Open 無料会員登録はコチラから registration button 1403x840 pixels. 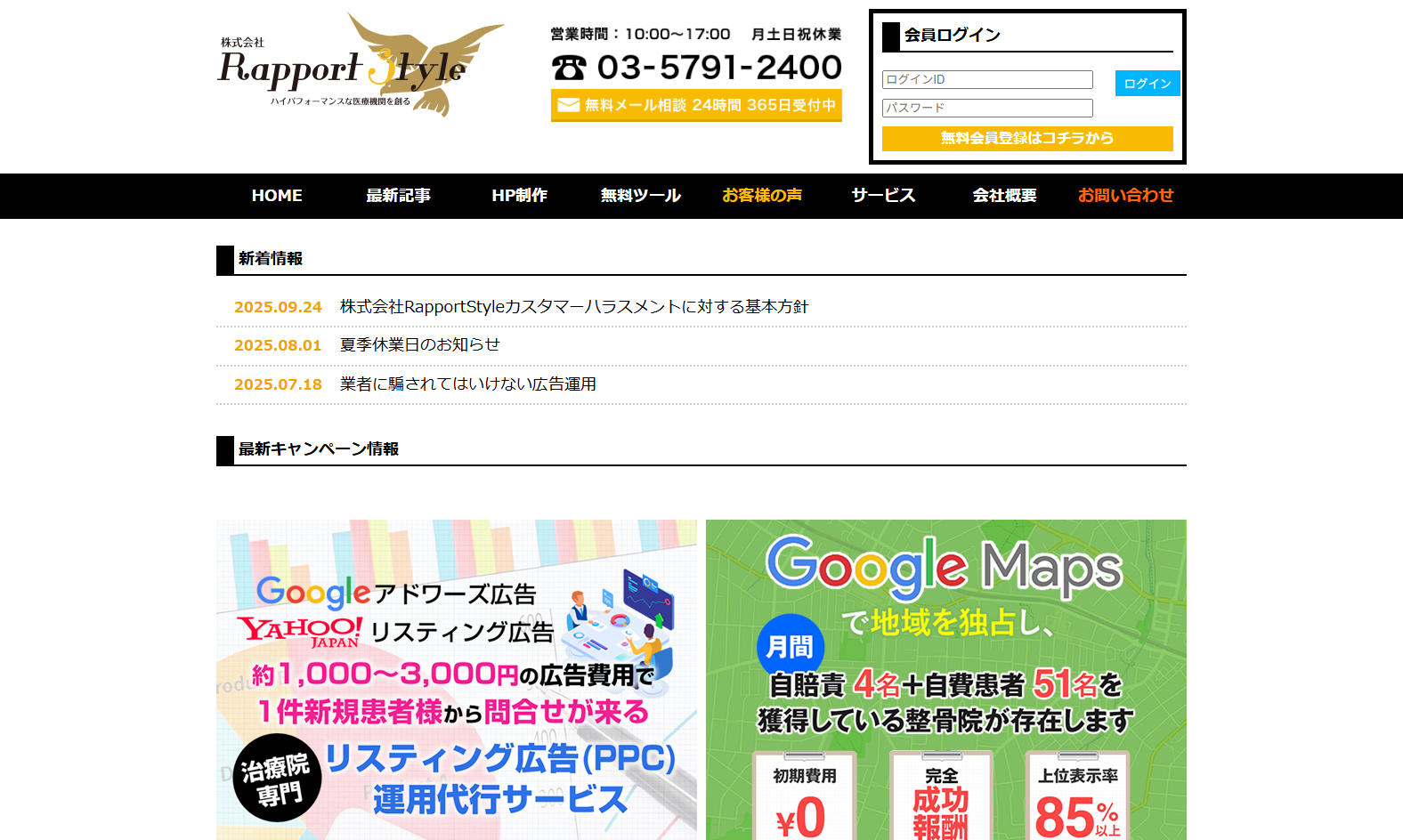(x=1027, y=138)
